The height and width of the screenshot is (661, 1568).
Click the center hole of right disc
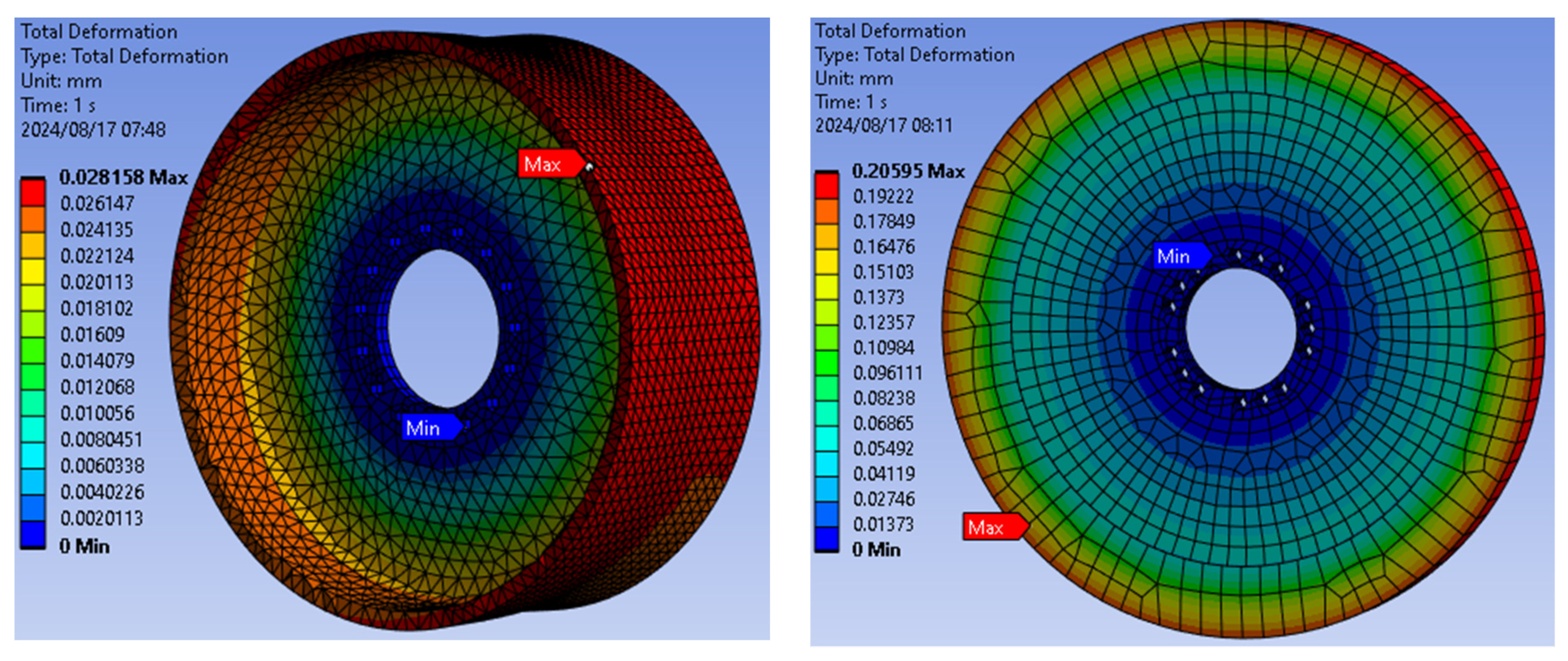(x=1240, y=328)
